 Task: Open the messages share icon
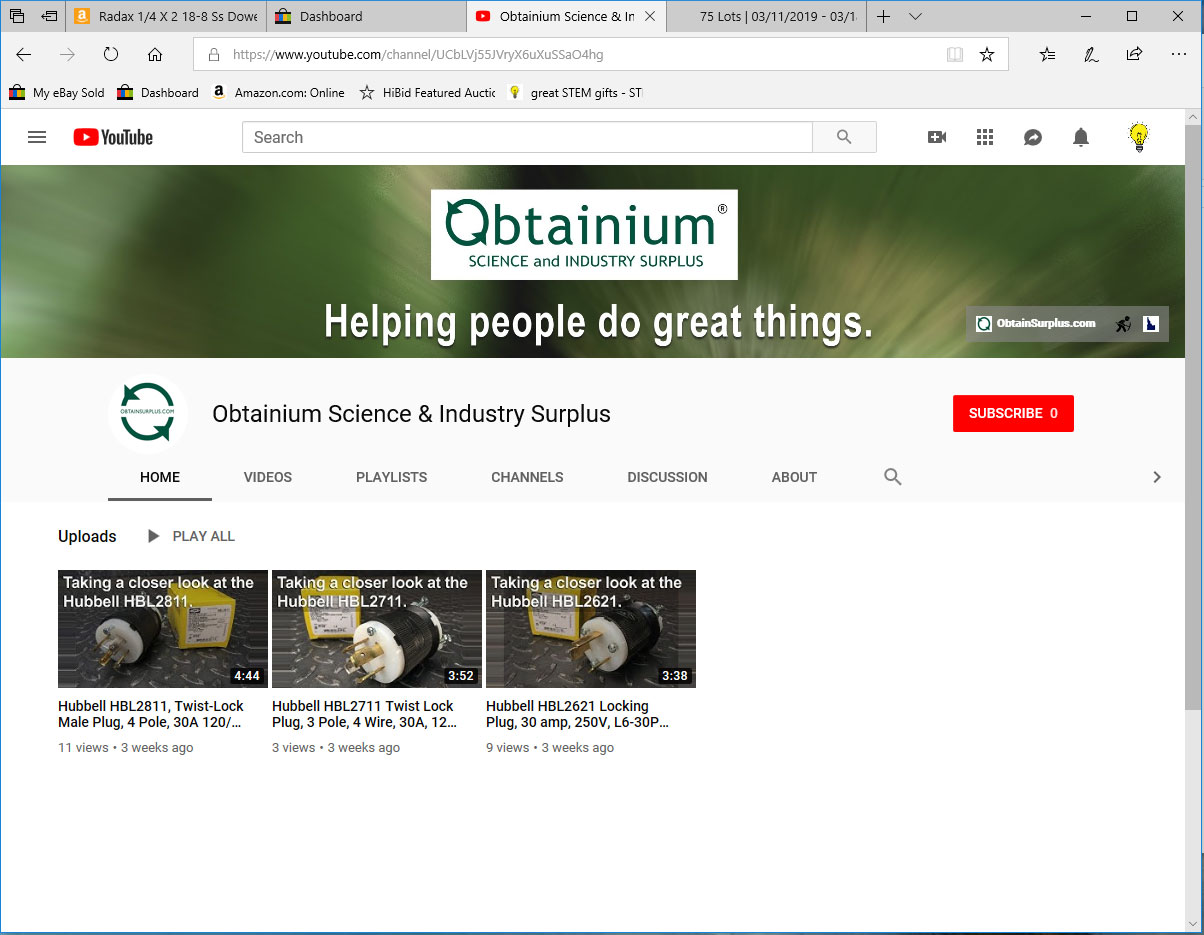(1033, 138)
